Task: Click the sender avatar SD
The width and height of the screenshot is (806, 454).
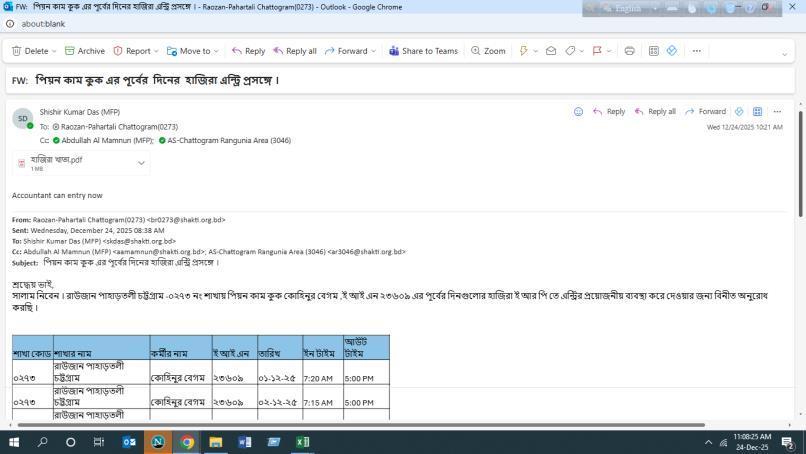Action: tap(22, 119)
